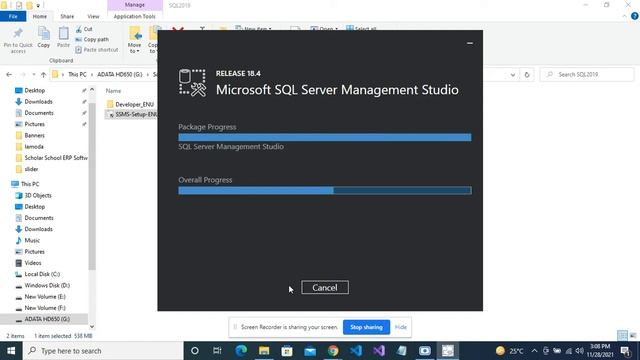Open Mail app from taskbar
The height and width of the screenshot is (360, 640).
pos(310,351)
